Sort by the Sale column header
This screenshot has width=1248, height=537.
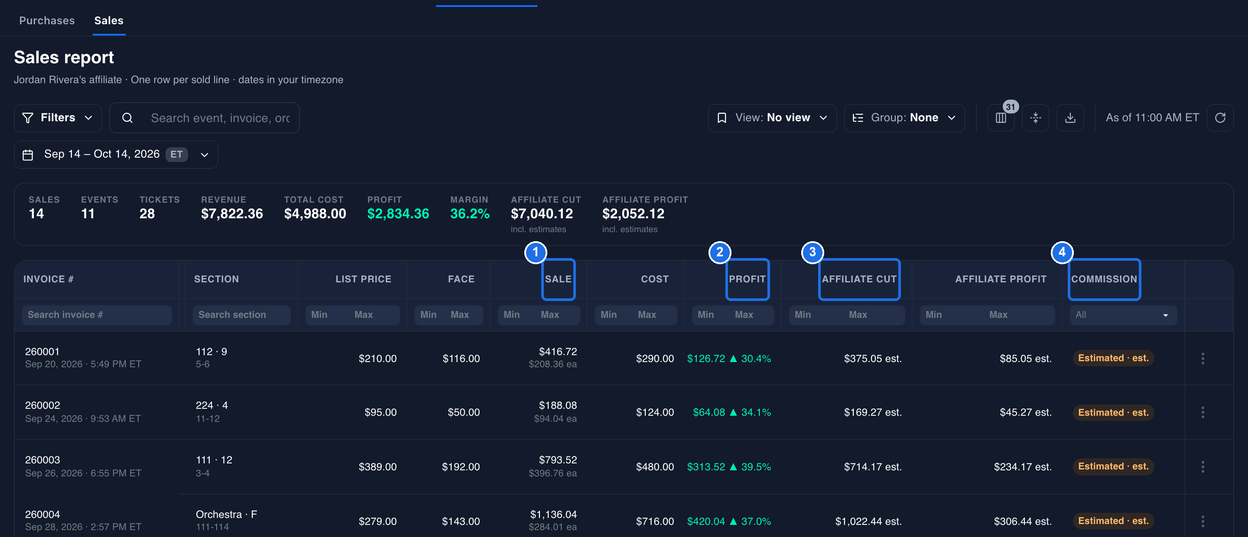point(559,279)
